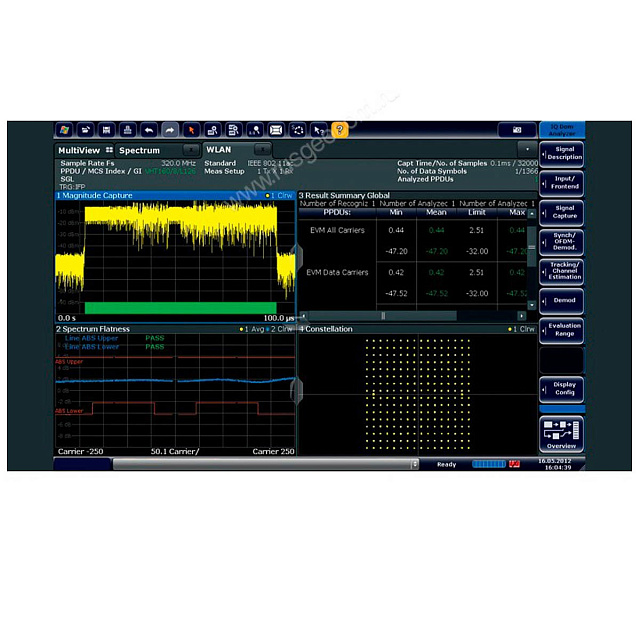The width and height of the screenshot is (640, 640).
Task: Open help with the question mark icon
Action: [x=339, y=130]
